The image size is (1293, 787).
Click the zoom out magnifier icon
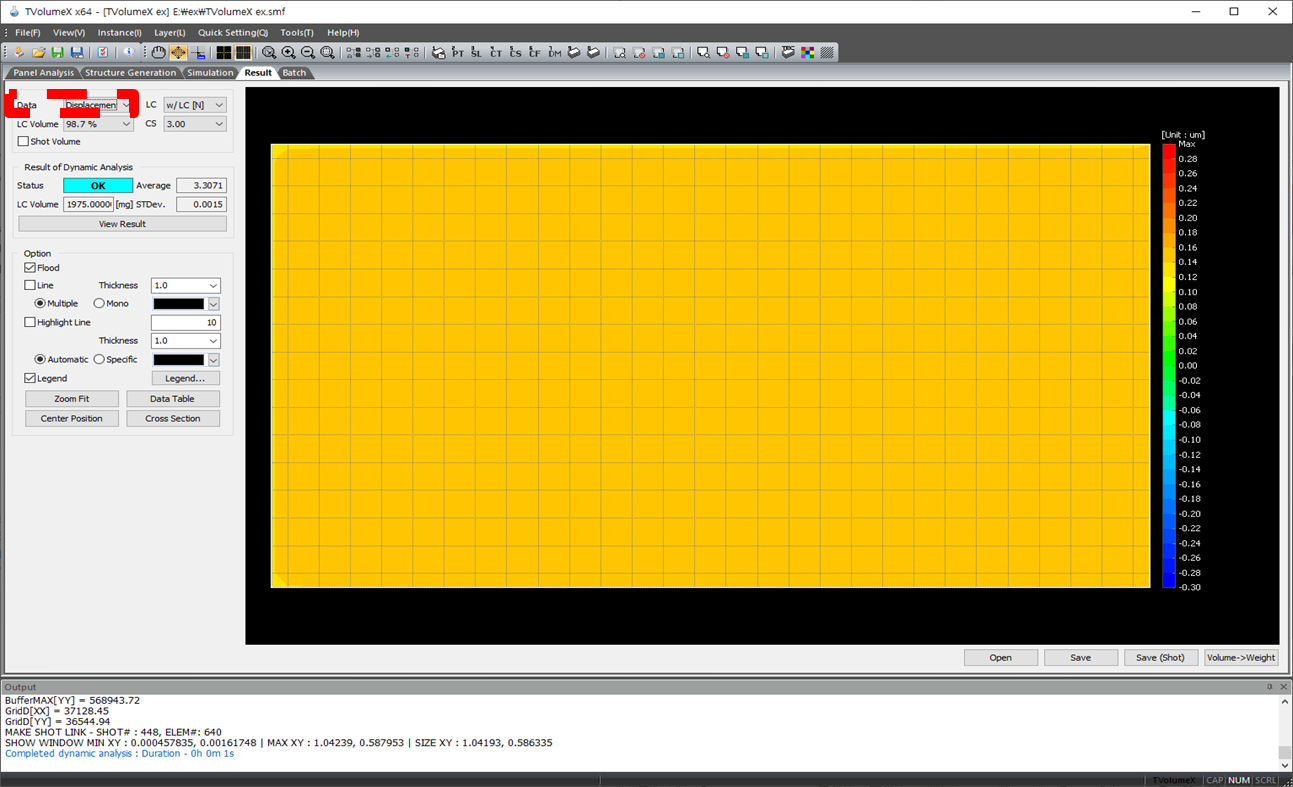307,52
